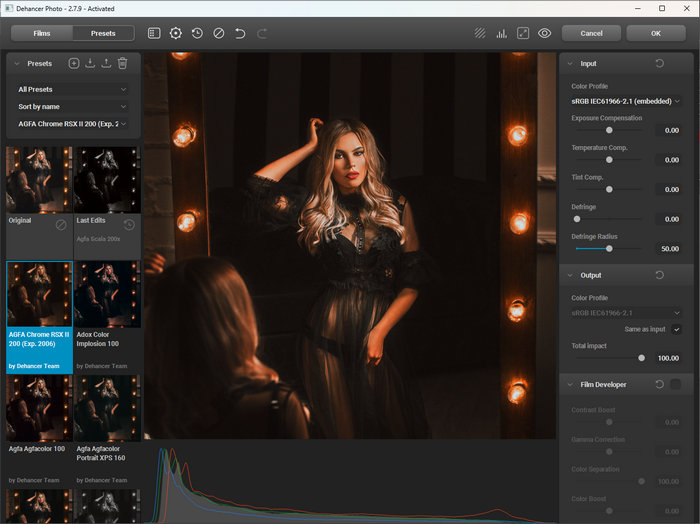Click the Total Impact slider handle
The width and height of the screenshot is (700, 524).
[x=641, y=357]
